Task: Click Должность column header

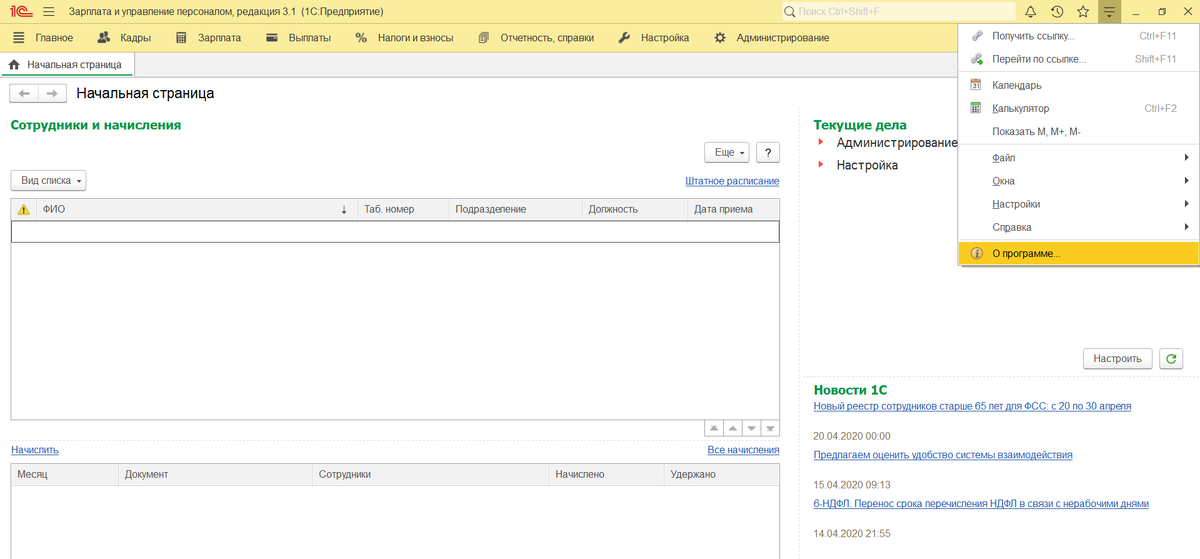Action: tap(635, 209)
